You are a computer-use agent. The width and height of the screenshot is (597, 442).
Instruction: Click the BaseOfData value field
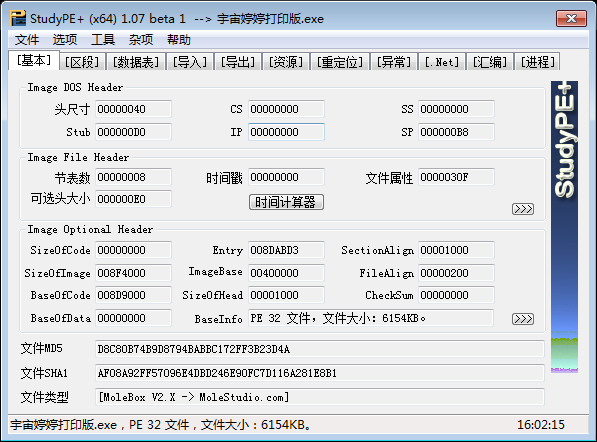click(x=133, y=318)
